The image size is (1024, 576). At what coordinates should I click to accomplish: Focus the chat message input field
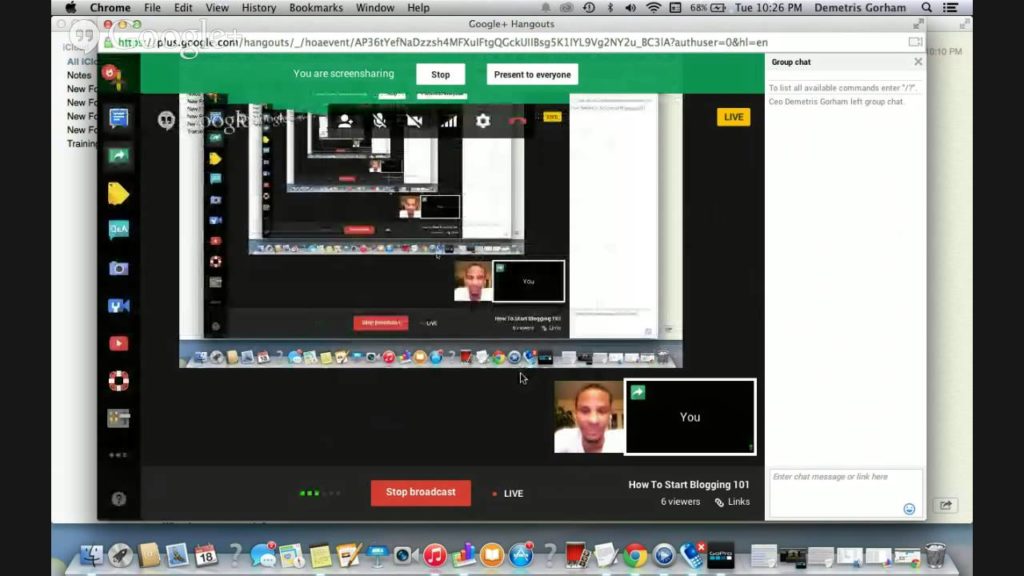click(x=845, y=493)
